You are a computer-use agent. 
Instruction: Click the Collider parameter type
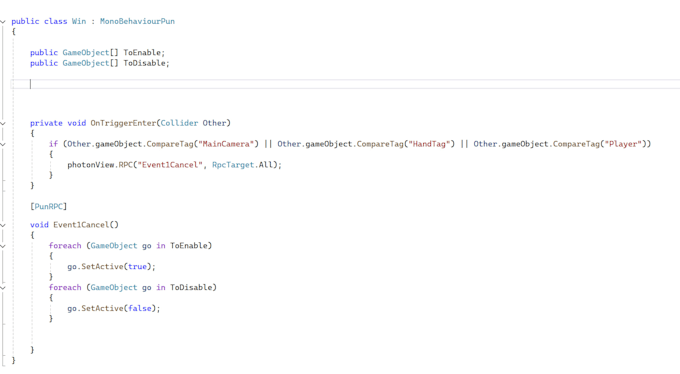tap(179, 123)
